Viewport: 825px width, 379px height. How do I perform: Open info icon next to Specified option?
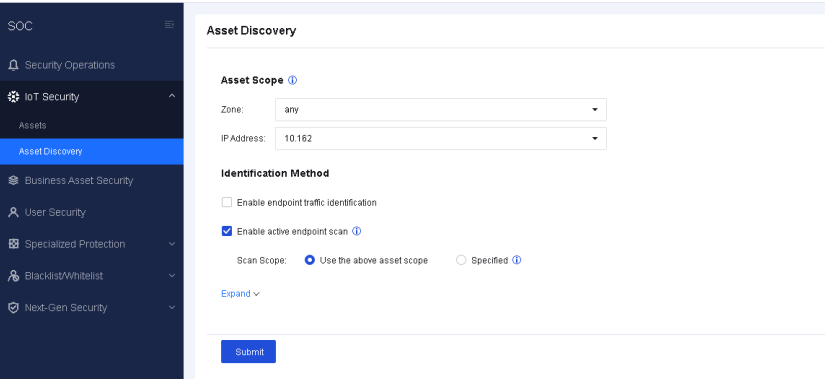[x=517, y=260]
